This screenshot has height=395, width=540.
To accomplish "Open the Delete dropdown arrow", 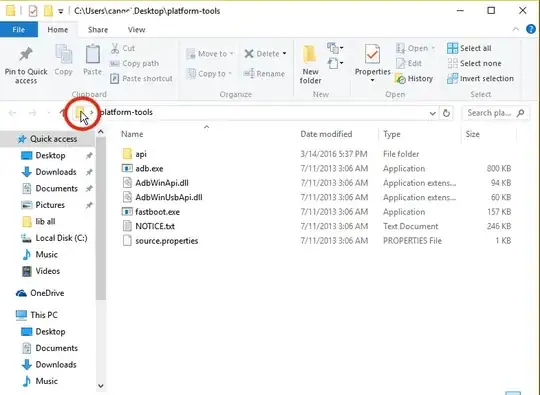I will [x=284, y=53].
